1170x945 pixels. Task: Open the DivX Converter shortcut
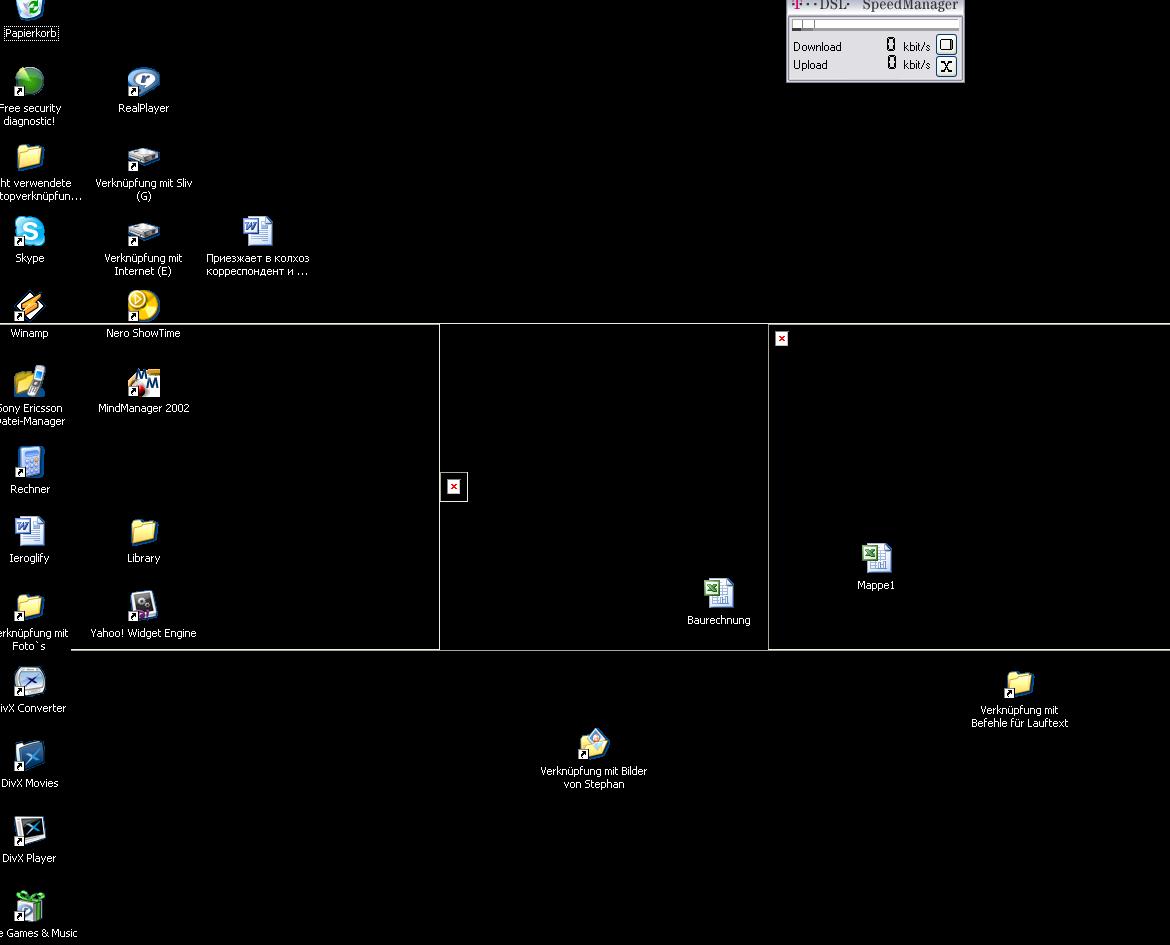(29, 682)
